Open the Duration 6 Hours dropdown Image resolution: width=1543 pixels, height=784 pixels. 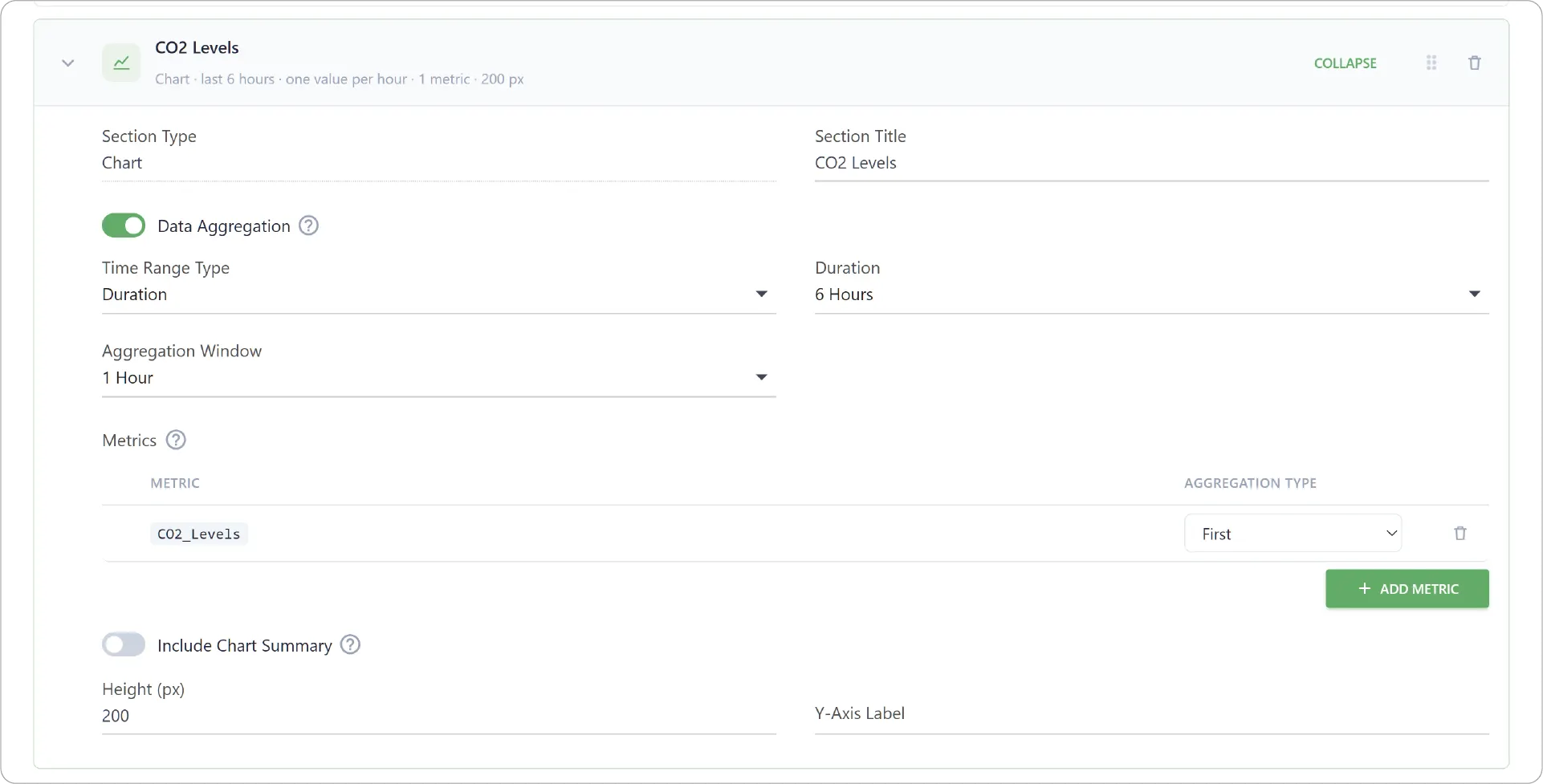tap(1152, 295)
